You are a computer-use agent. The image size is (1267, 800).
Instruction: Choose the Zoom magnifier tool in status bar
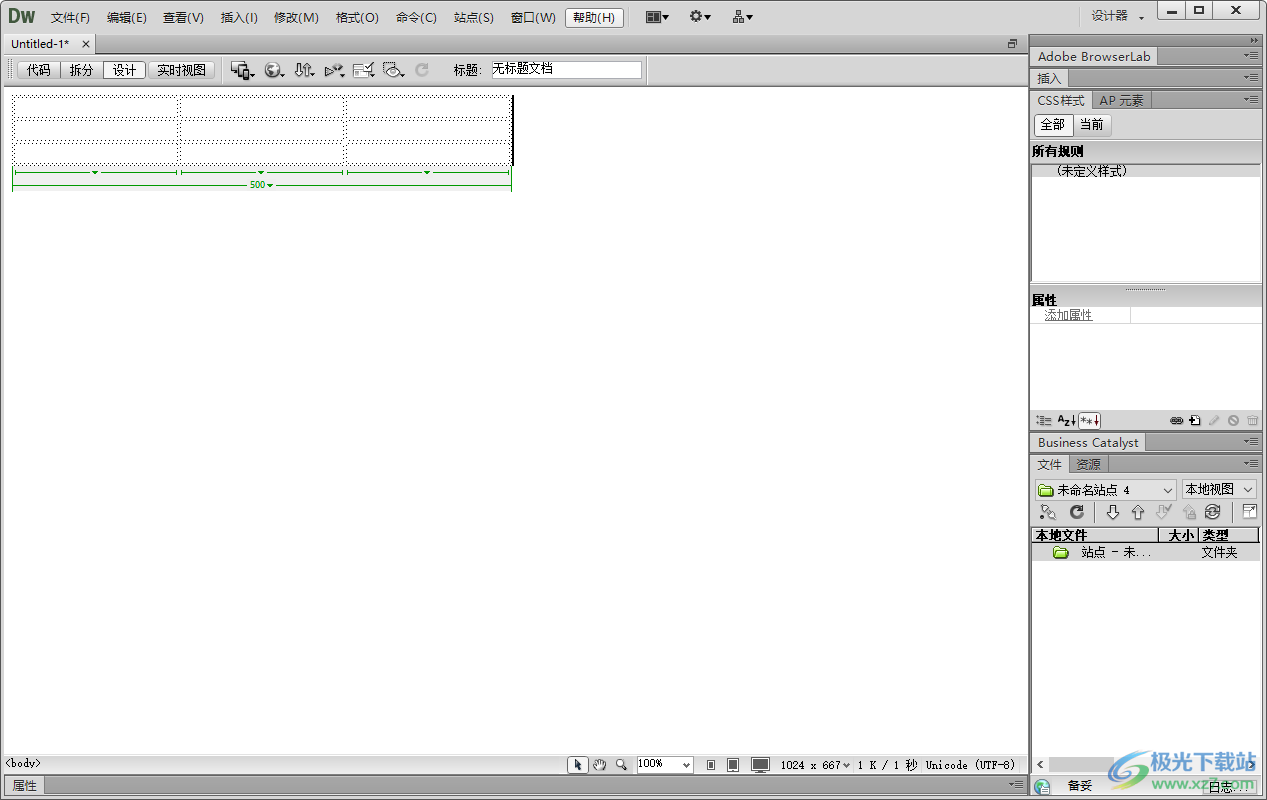click(621, 764)
